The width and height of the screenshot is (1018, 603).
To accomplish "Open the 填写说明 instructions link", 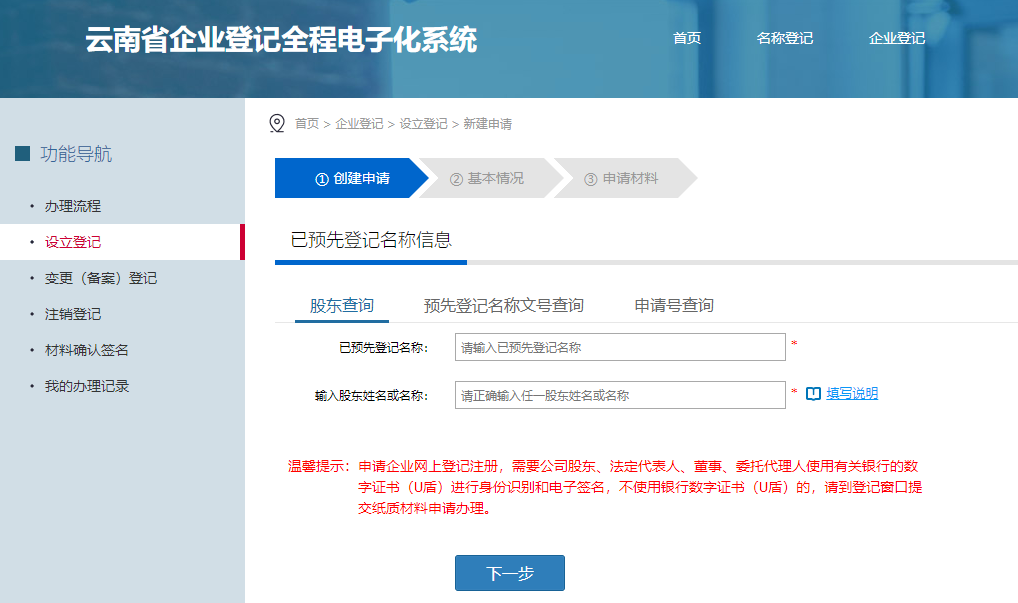I will click(851, 394).
